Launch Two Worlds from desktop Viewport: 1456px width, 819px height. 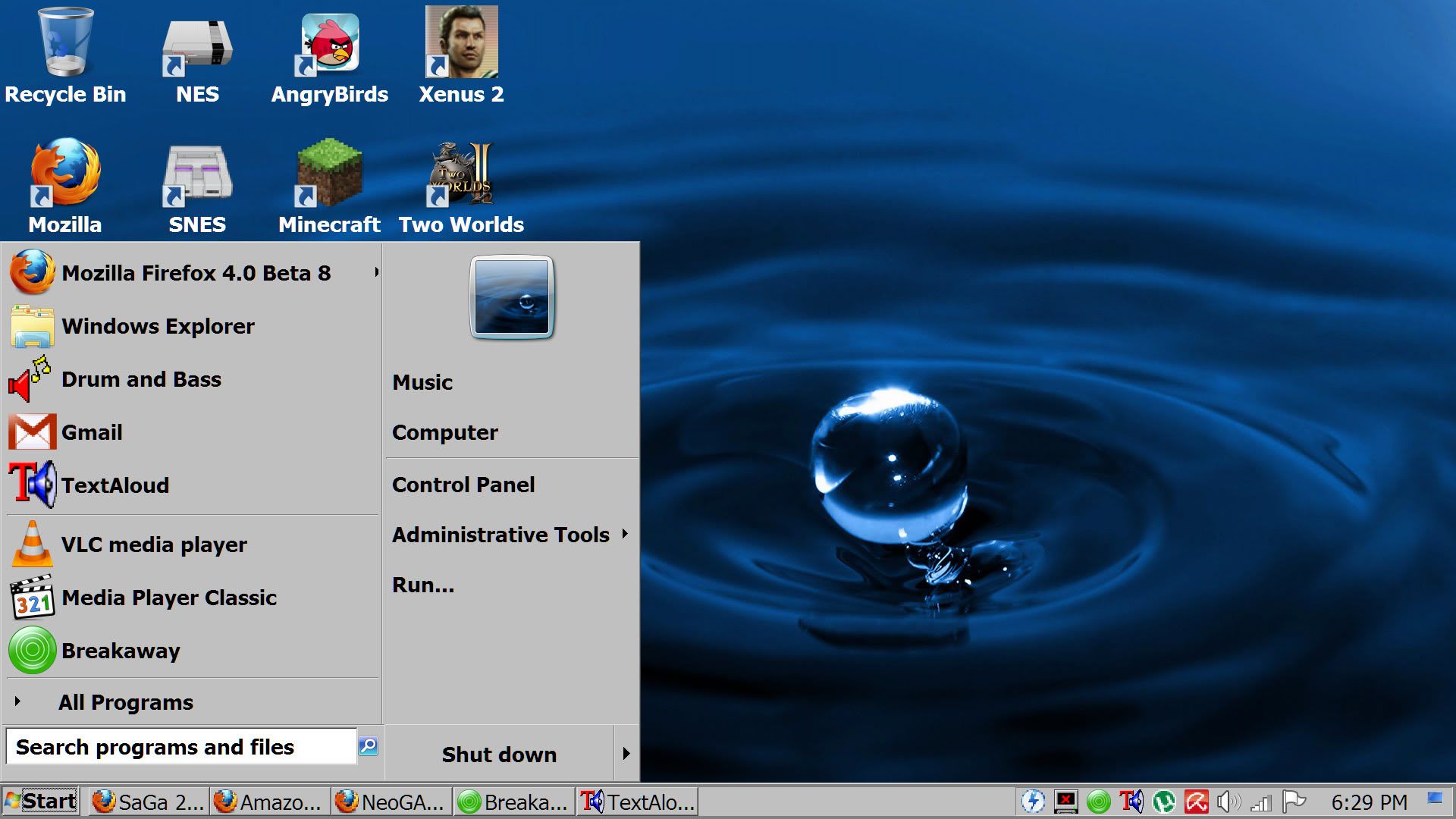tap(461, 186)
